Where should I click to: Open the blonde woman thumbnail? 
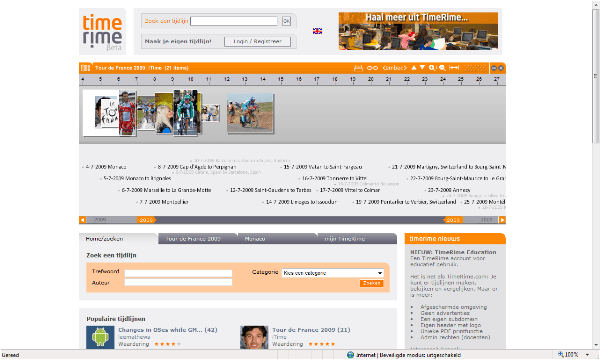point(164,114)
